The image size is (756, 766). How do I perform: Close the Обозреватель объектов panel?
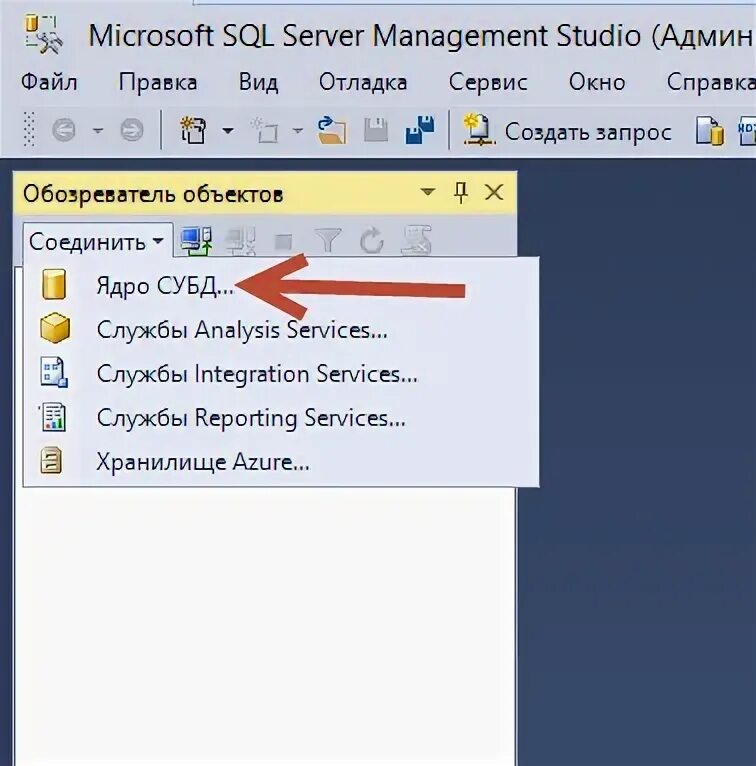[494, 192]
